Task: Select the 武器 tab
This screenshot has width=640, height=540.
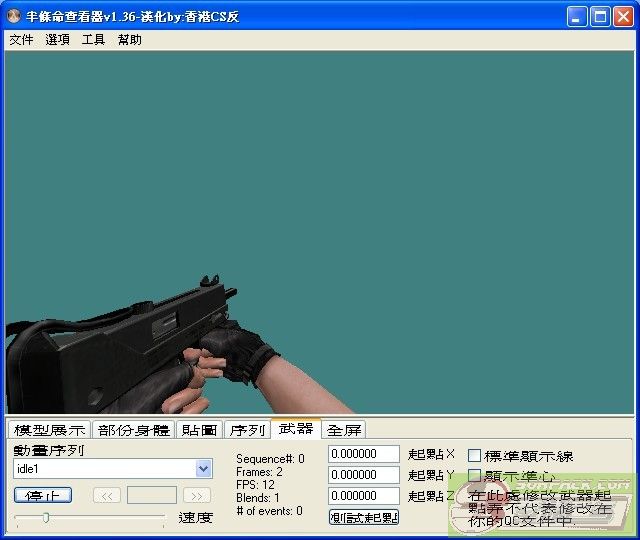Action: click(x=296, y=429)
